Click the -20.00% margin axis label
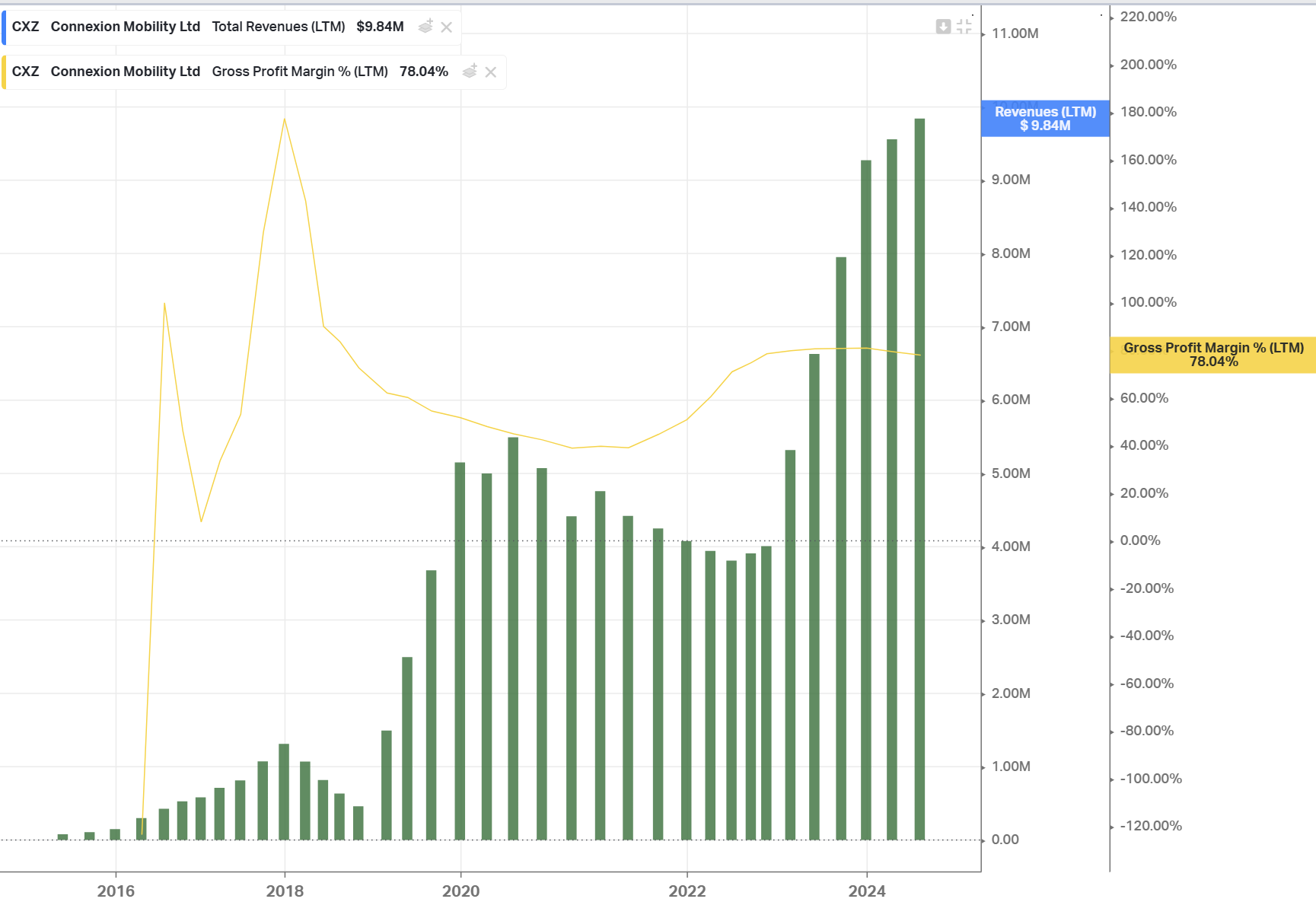 1146,588
